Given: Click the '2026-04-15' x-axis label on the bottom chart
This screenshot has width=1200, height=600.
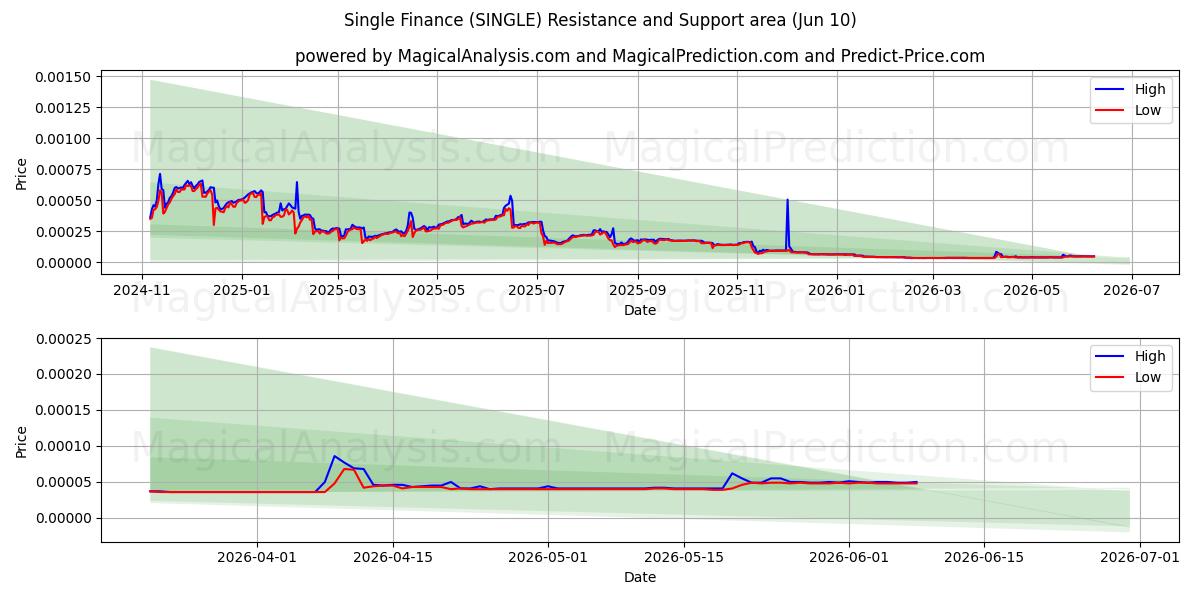Looking at the screenshot, I should click(393, 557).
